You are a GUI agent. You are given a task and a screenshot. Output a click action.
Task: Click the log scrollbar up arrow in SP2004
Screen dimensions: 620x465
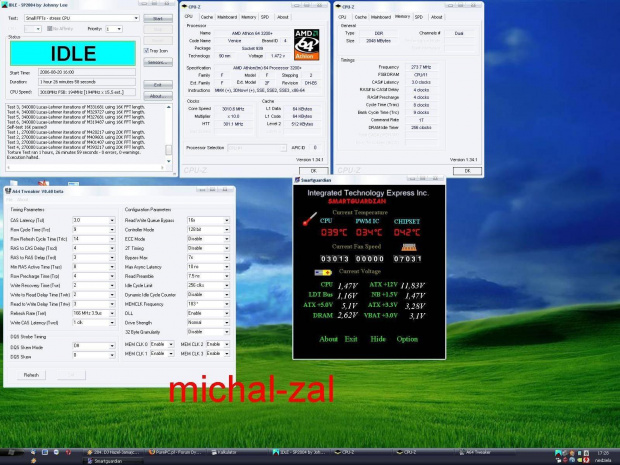[x=169, y=107]
